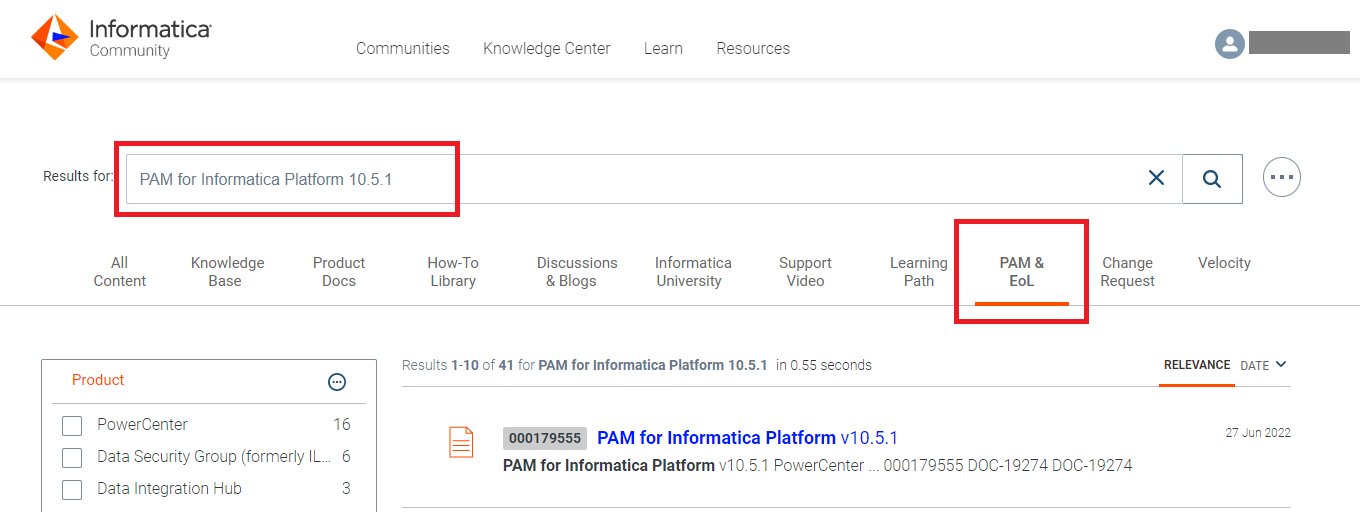Switch to the Support Video tab

[805, 272]
